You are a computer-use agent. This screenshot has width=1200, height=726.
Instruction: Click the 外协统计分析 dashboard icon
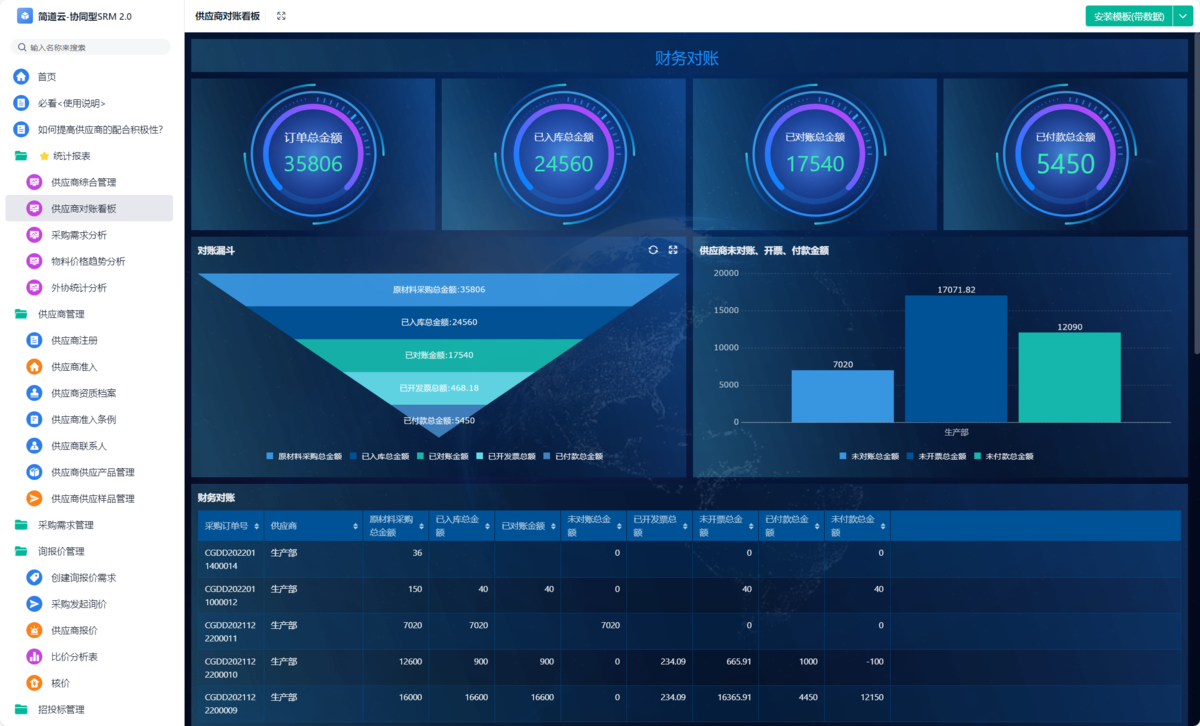pos(34,288)
